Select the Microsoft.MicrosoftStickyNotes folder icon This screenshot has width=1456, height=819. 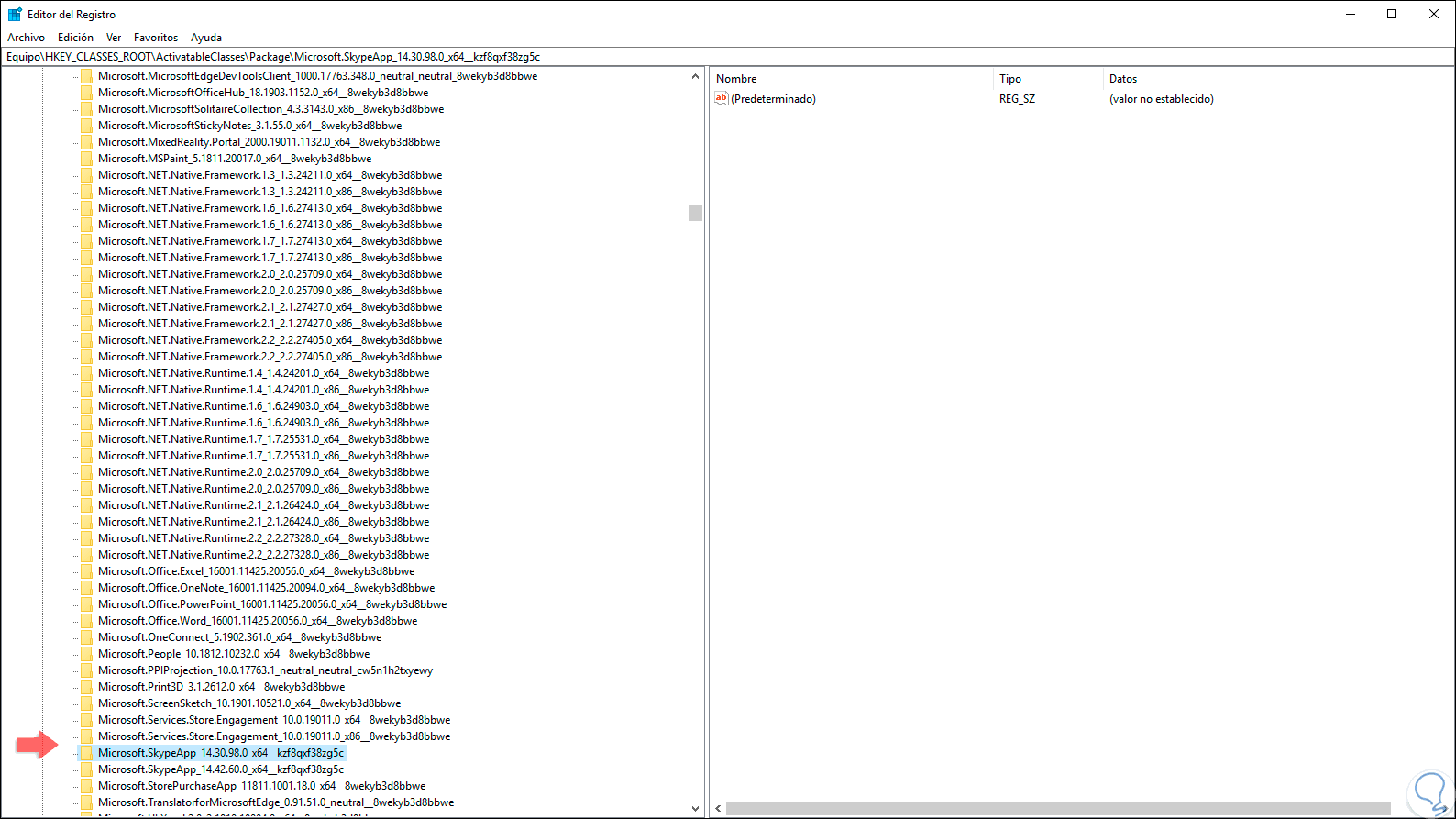[x=86, y=126]
